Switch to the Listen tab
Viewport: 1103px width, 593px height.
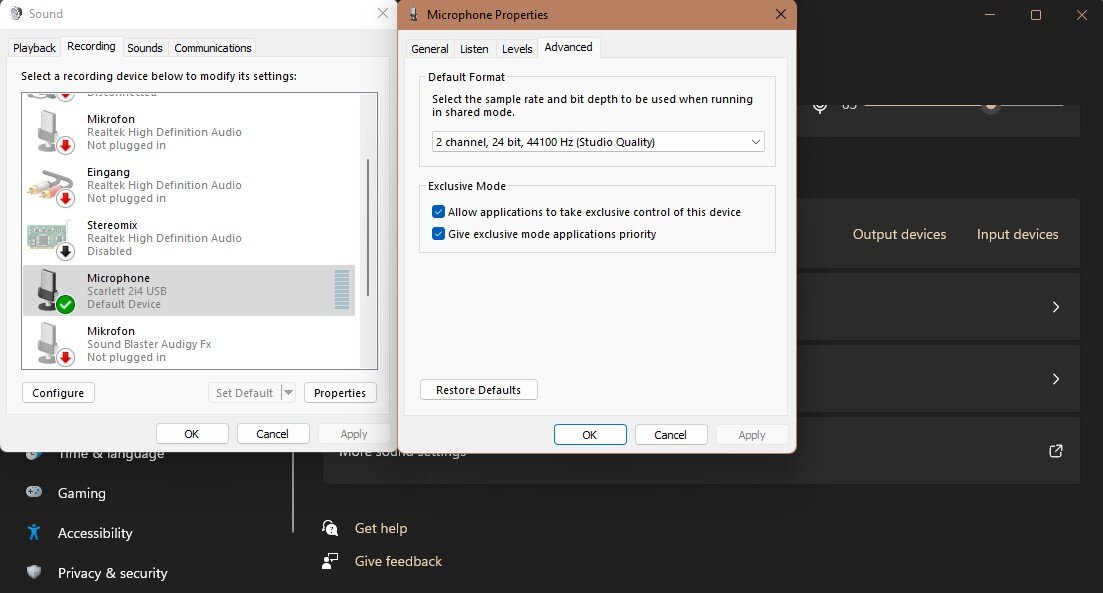click(x=474, y=49)
